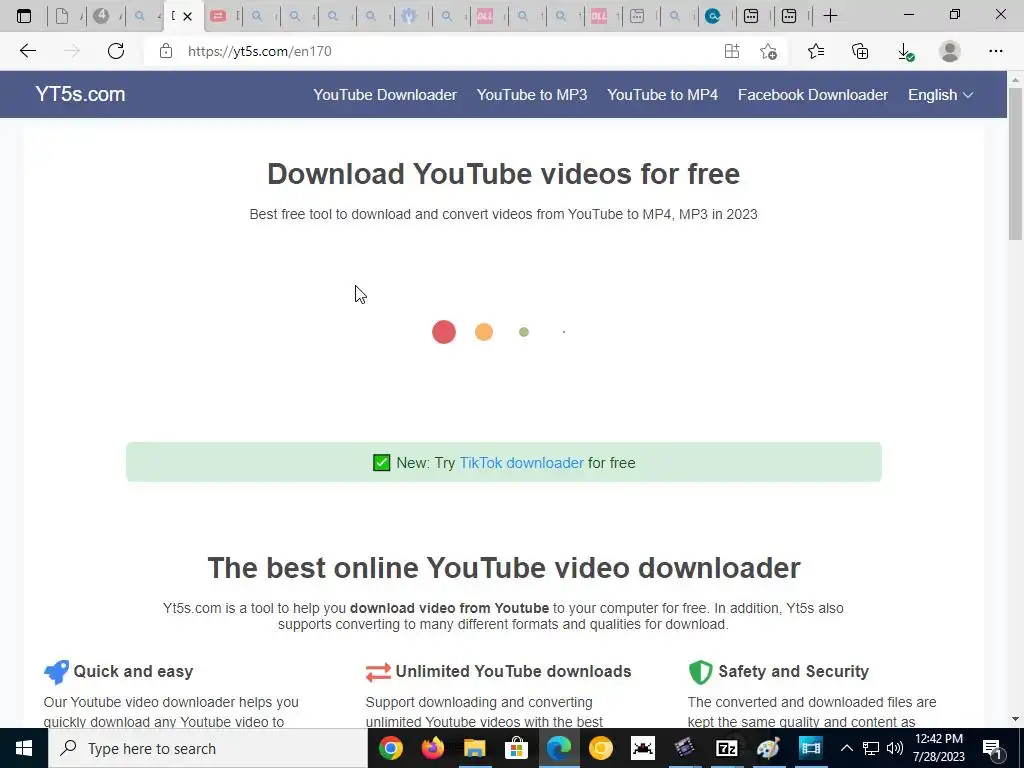Open the Settings and more ellipsis menu

(995, 51)
